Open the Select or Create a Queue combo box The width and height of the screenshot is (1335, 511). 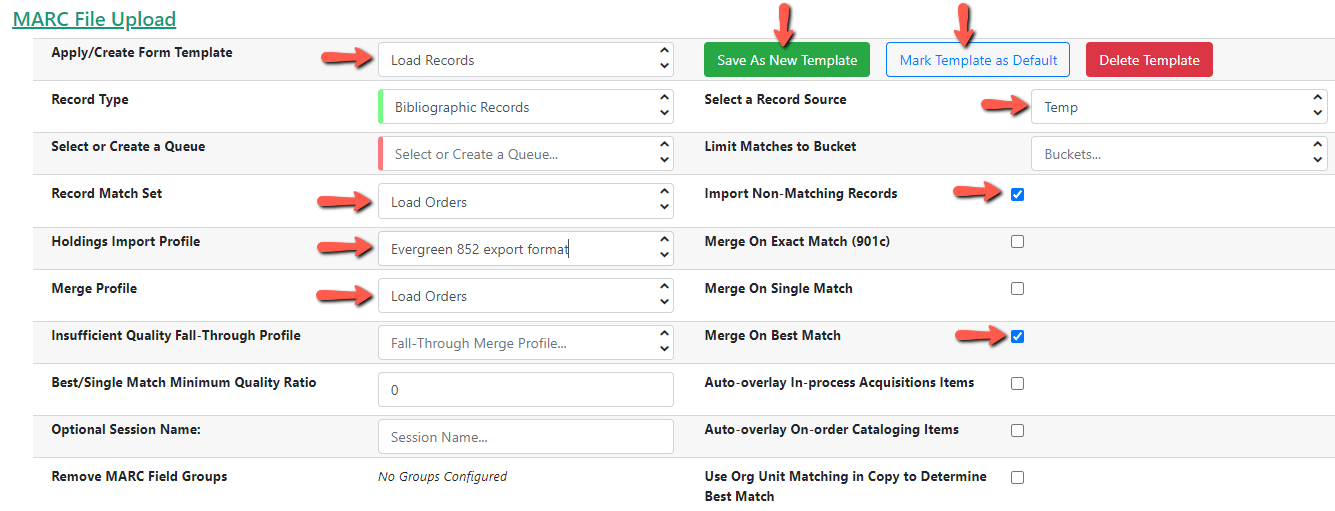coord(525,154)
